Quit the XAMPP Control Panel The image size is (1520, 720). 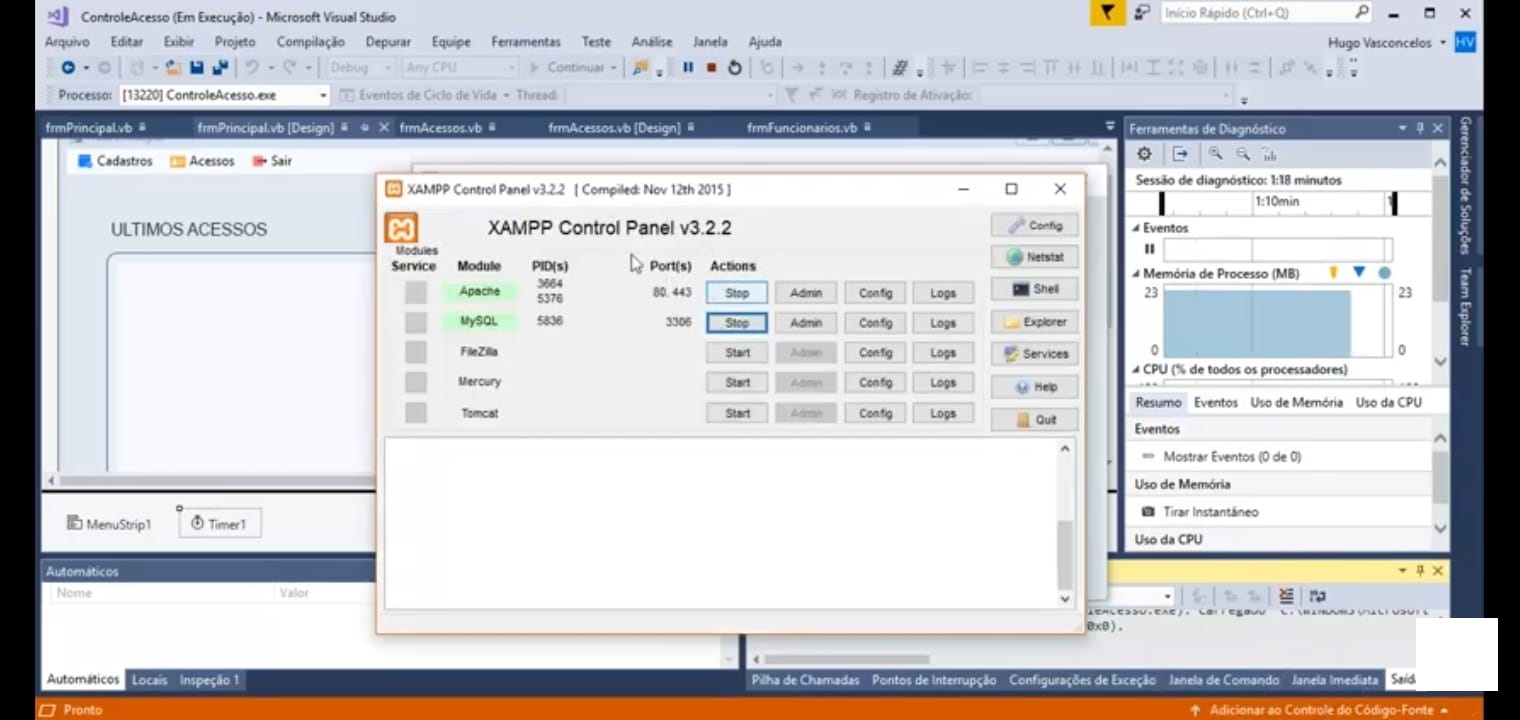[x=1035, y=420]
